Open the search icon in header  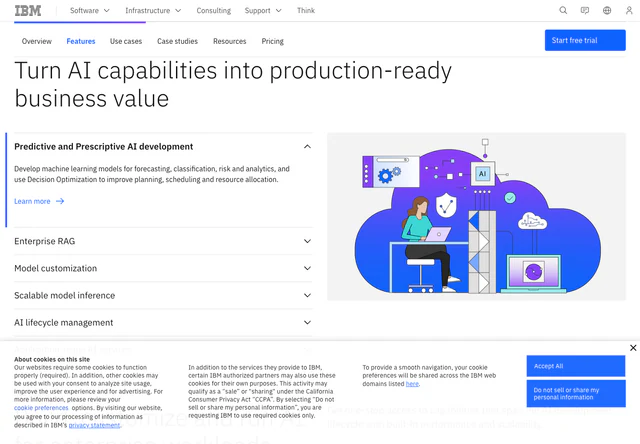563,11
